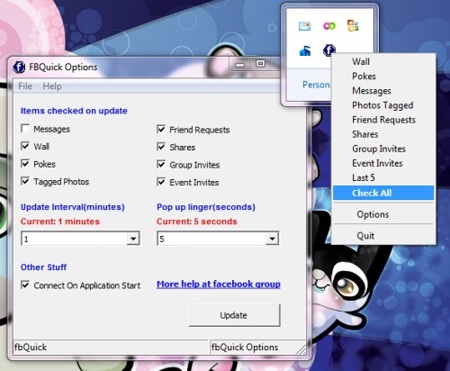
Task: Open the Help menu
Action: click(x=52, y=86)
